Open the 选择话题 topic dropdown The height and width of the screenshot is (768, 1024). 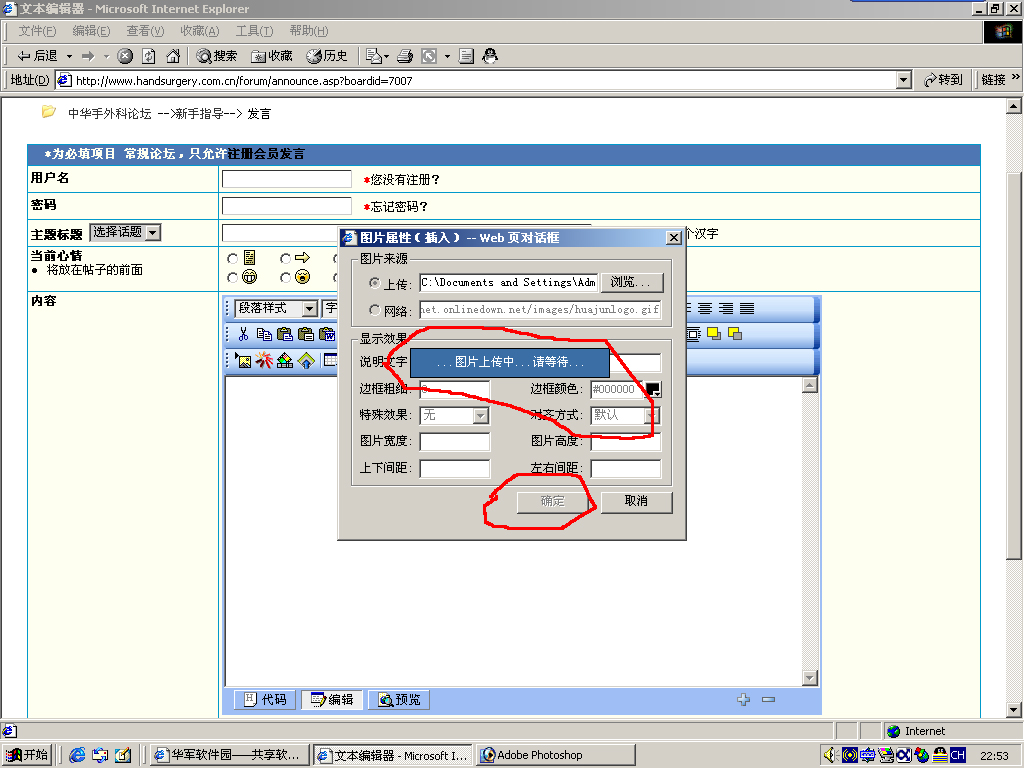tap(125, 232)
